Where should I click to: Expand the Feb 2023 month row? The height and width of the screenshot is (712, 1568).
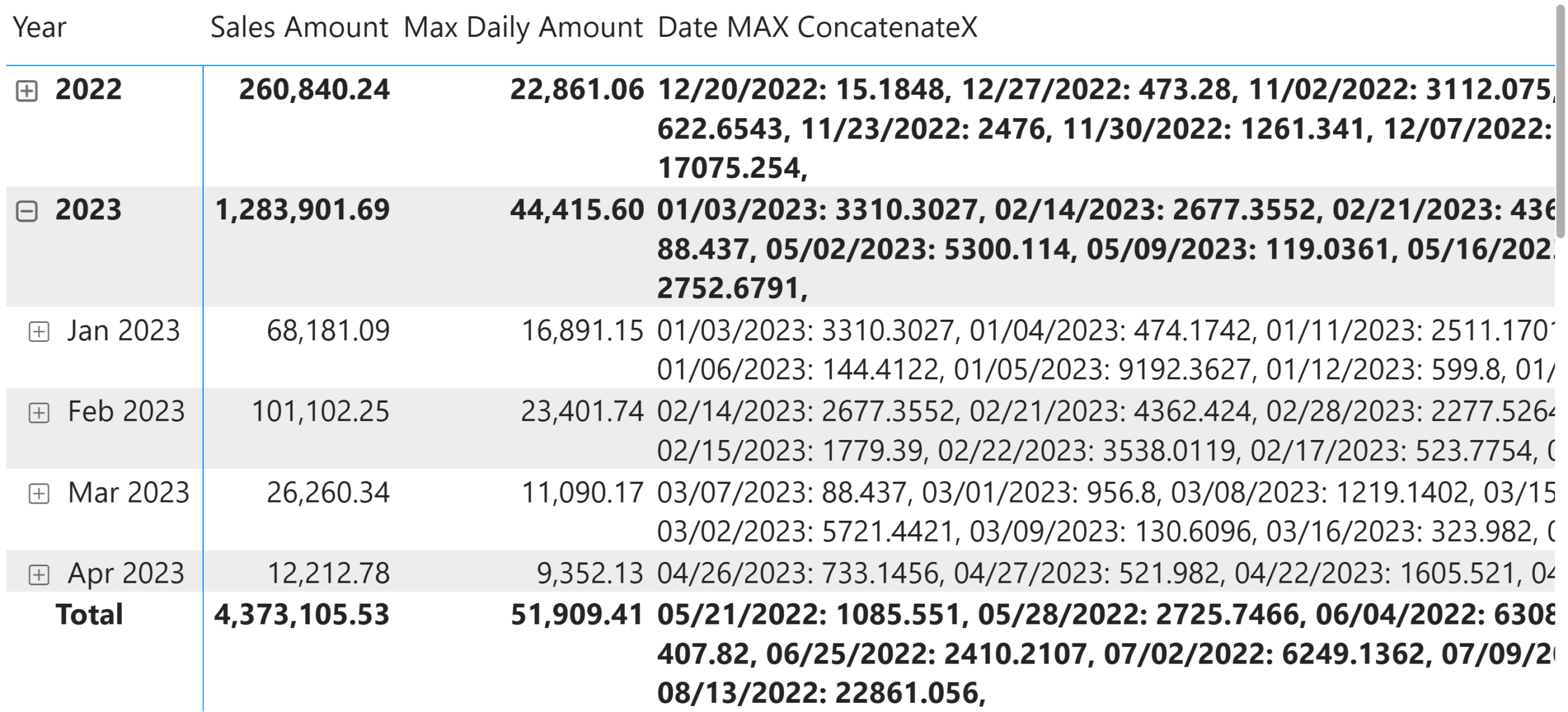point(39,412)
